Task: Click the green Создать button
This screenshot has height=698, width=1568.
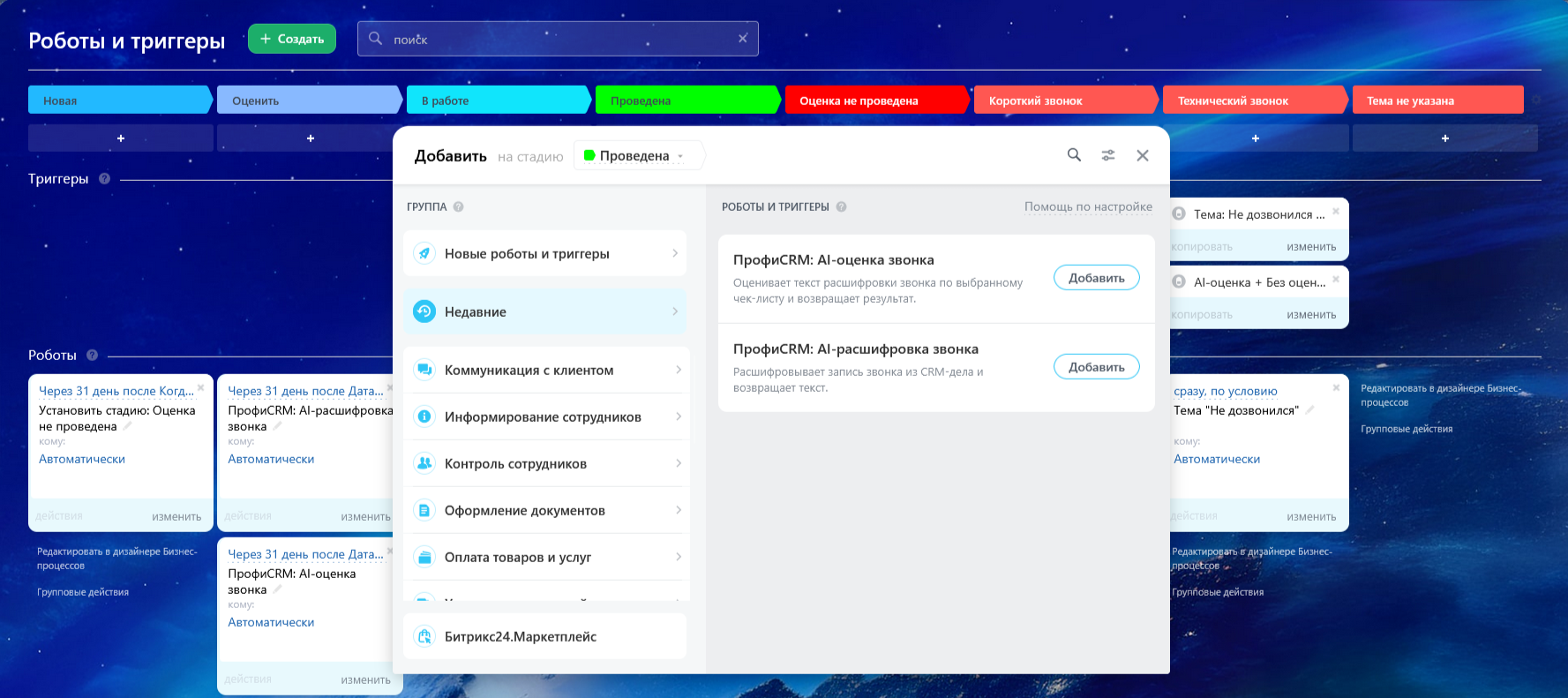Action: (x=292, y=39)
